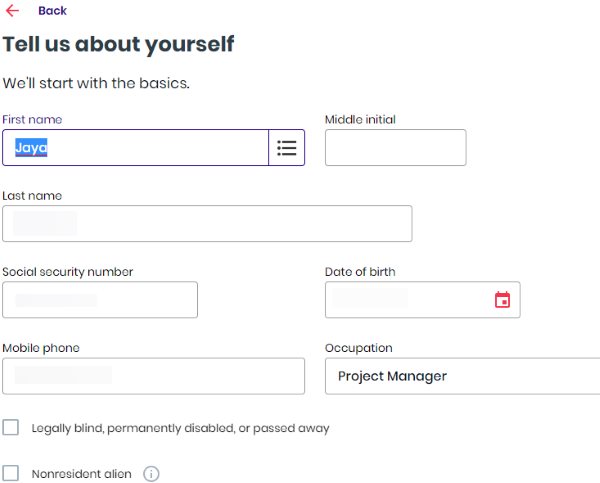Open the Date of birth calendar picker

click(x=502, y=300)
